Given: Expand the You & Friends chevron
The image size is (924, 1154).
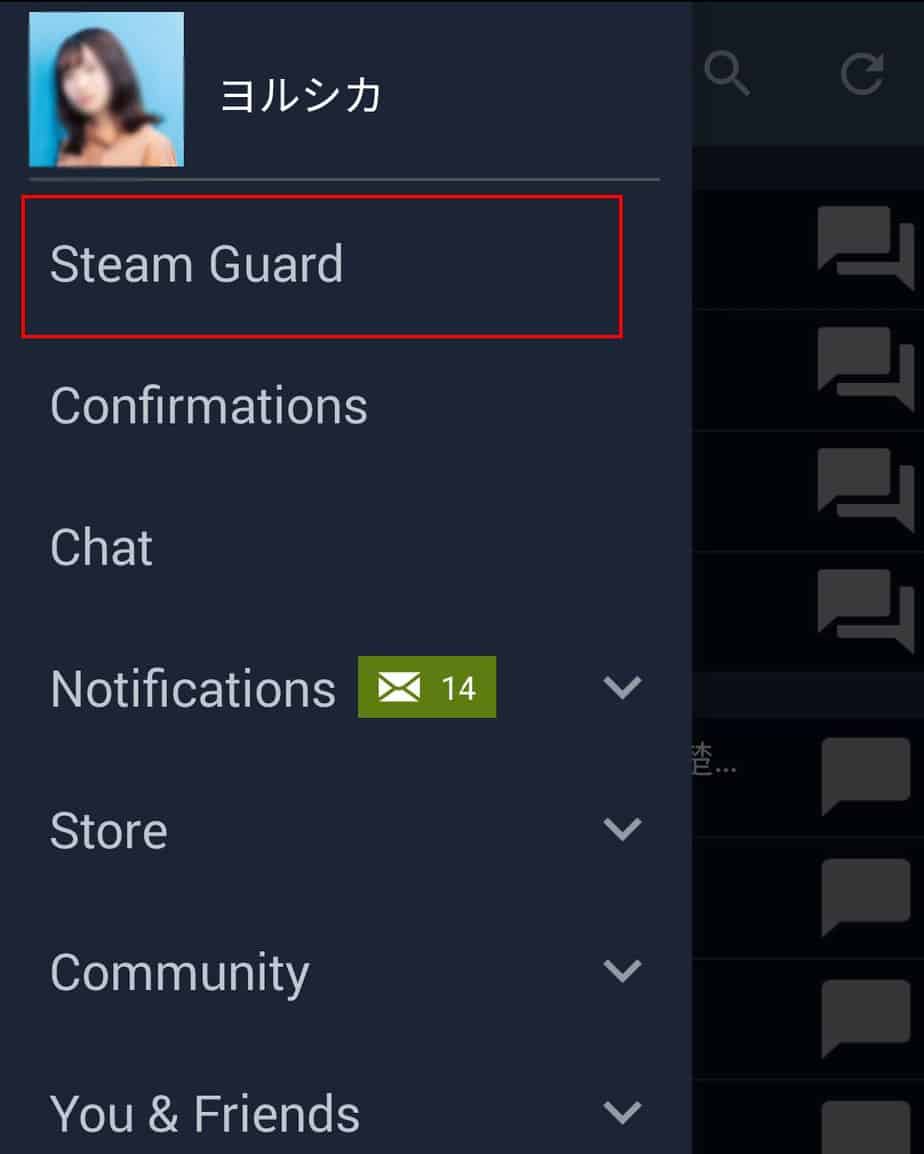Looking at the screenshot, I should [622, 1112].
